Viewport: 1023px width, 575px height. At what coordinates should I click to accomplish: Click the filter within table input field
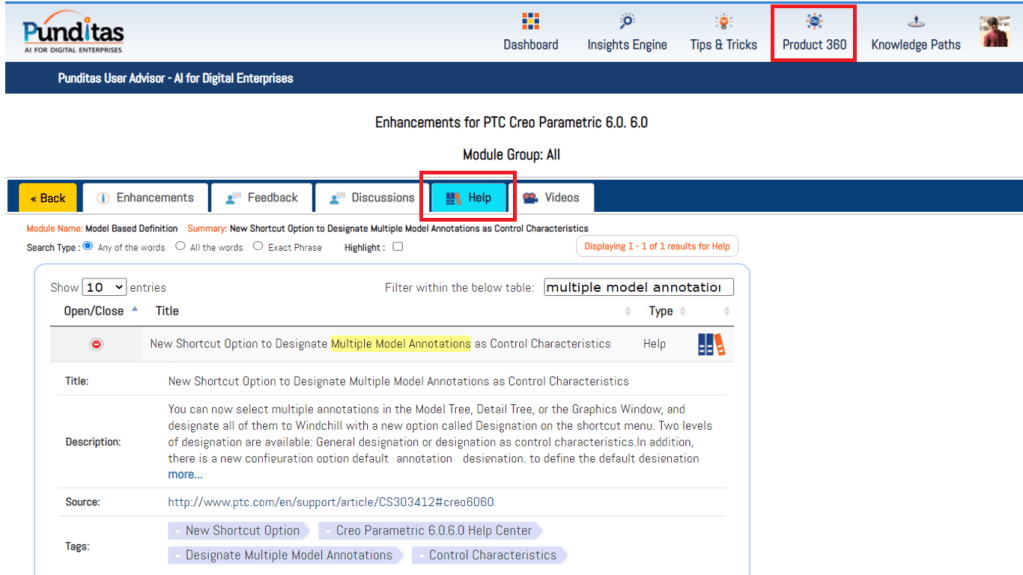coord(638,287)
